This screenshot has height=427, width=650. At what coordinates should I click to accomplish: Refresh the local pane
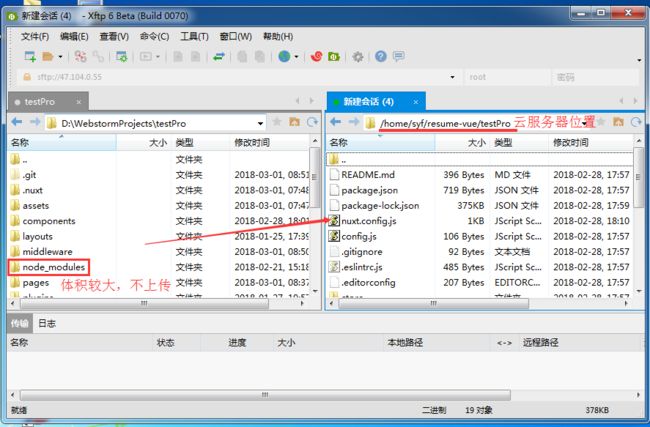(x=312, y=122)
